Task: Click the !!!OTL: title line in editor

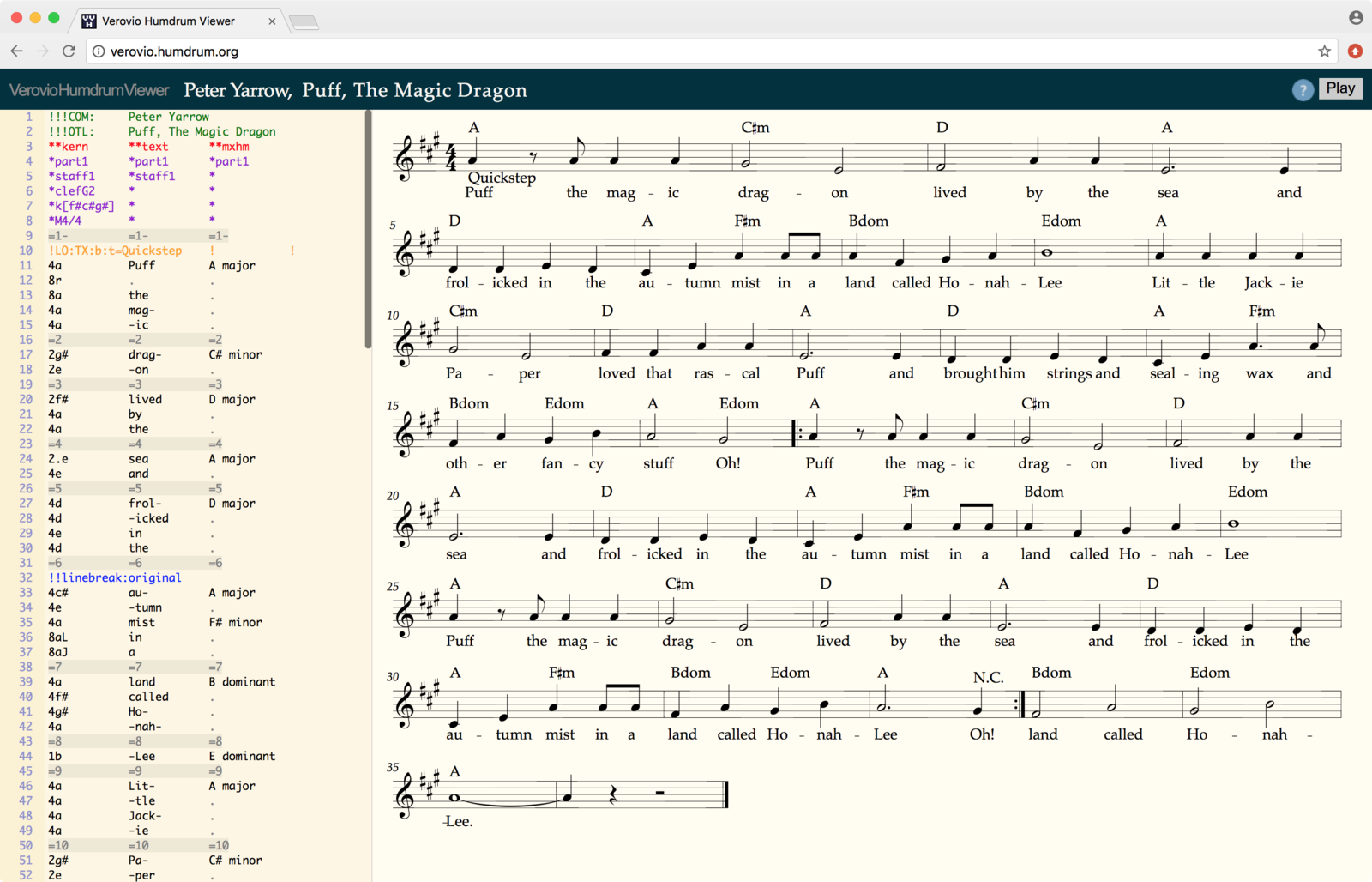Action: click(72, 132)
